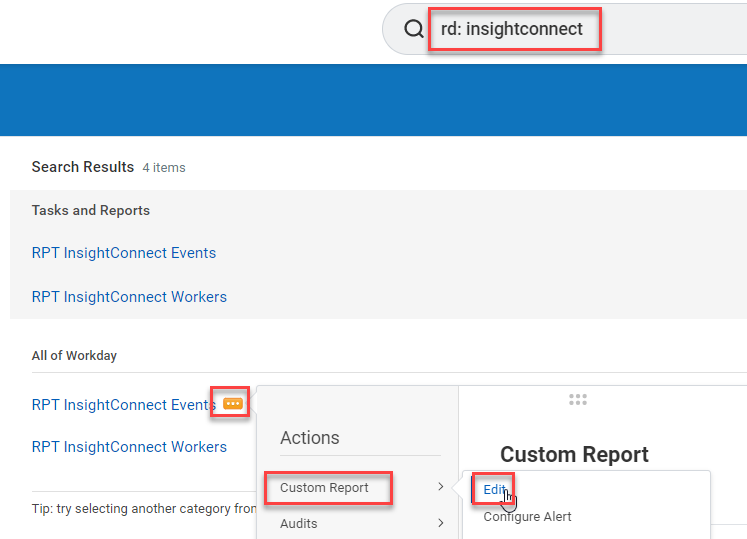Screen dimensions: 747x539
Task: Click the Actions heading in the popup
Action: click(x=310, y=438)
